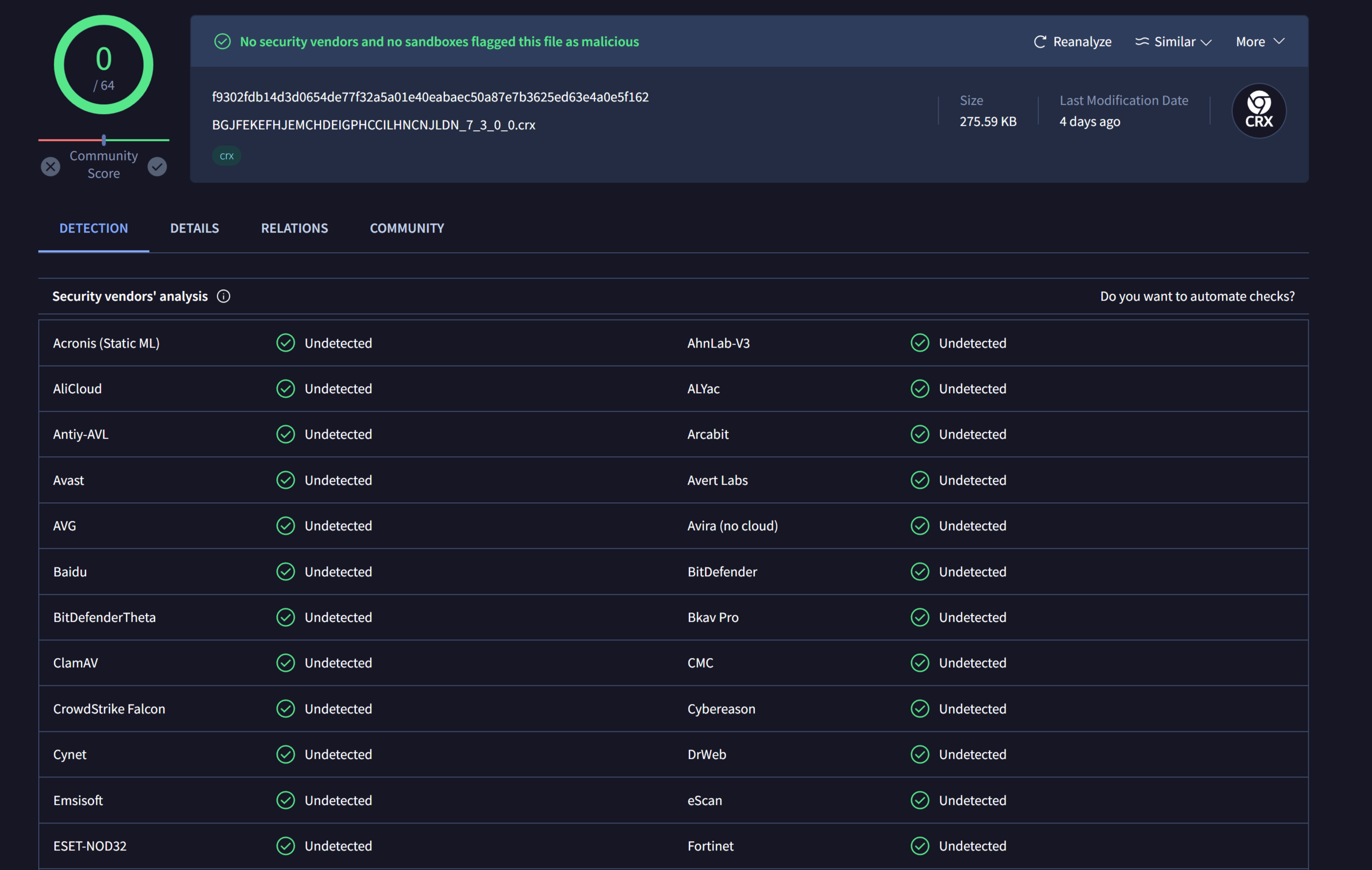Expand the Similar dropdown chevron
The image size is (1372, 870).
(x=1206, y=42)
